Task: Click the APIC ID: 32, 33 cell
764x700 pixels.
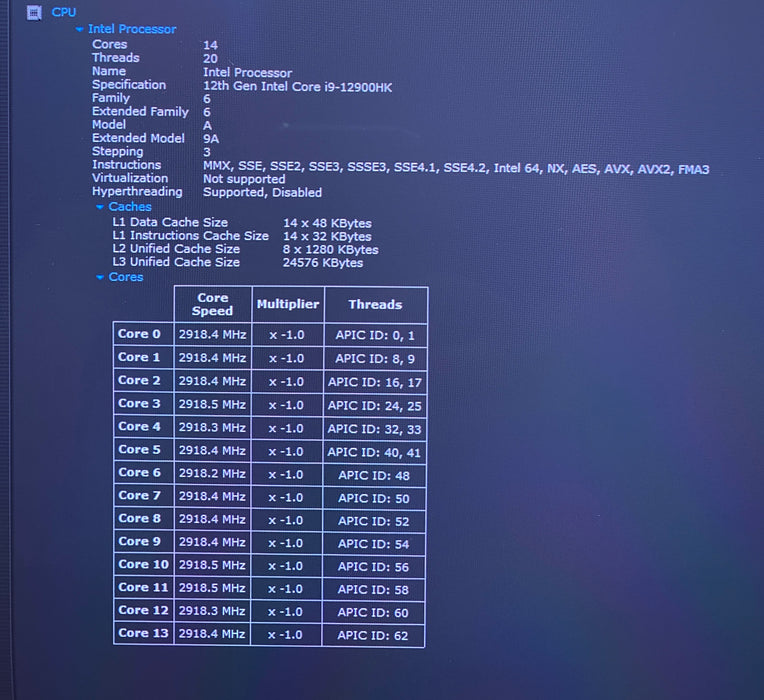Action: [374, 429]
